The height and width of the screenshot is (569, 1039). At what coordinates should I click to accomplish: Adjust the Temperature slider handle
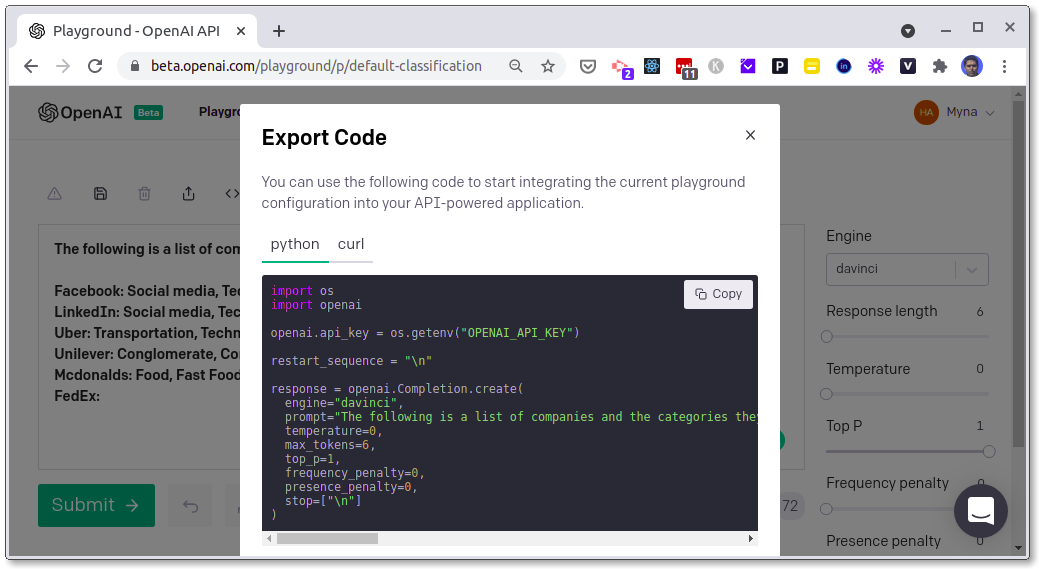click(826, 394)
